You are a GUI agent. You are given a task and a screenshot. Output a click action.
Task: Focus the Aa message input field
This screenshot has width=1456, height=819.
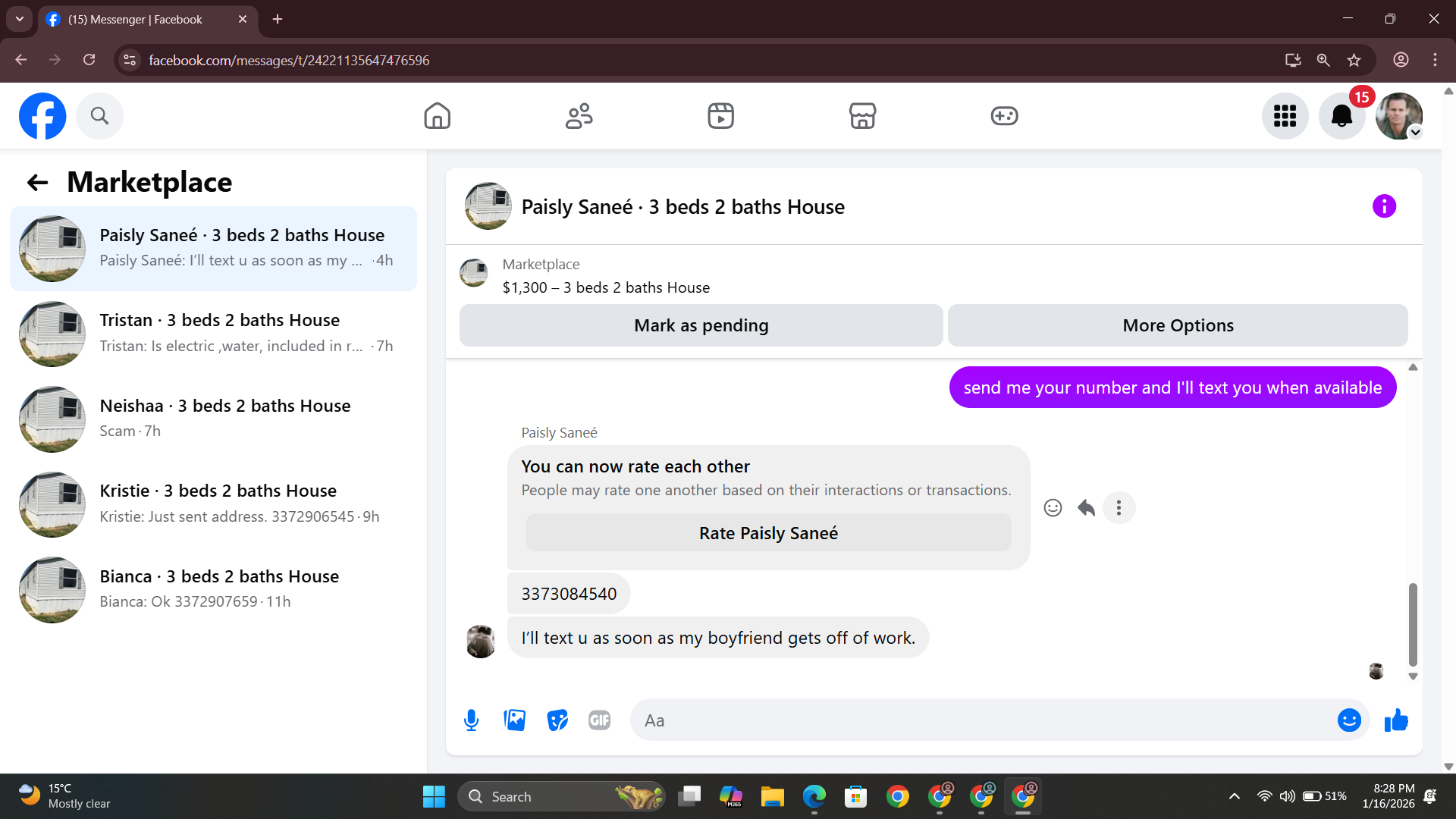tap(982, 720)
